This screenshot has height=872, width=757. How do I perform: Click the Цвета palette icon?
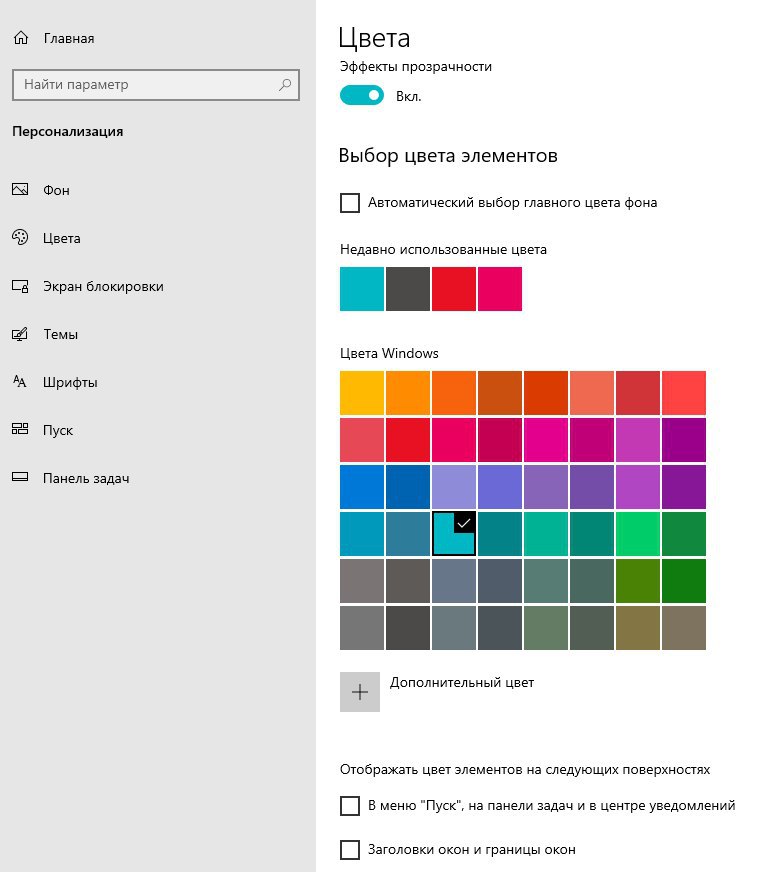tap(20, 237)
